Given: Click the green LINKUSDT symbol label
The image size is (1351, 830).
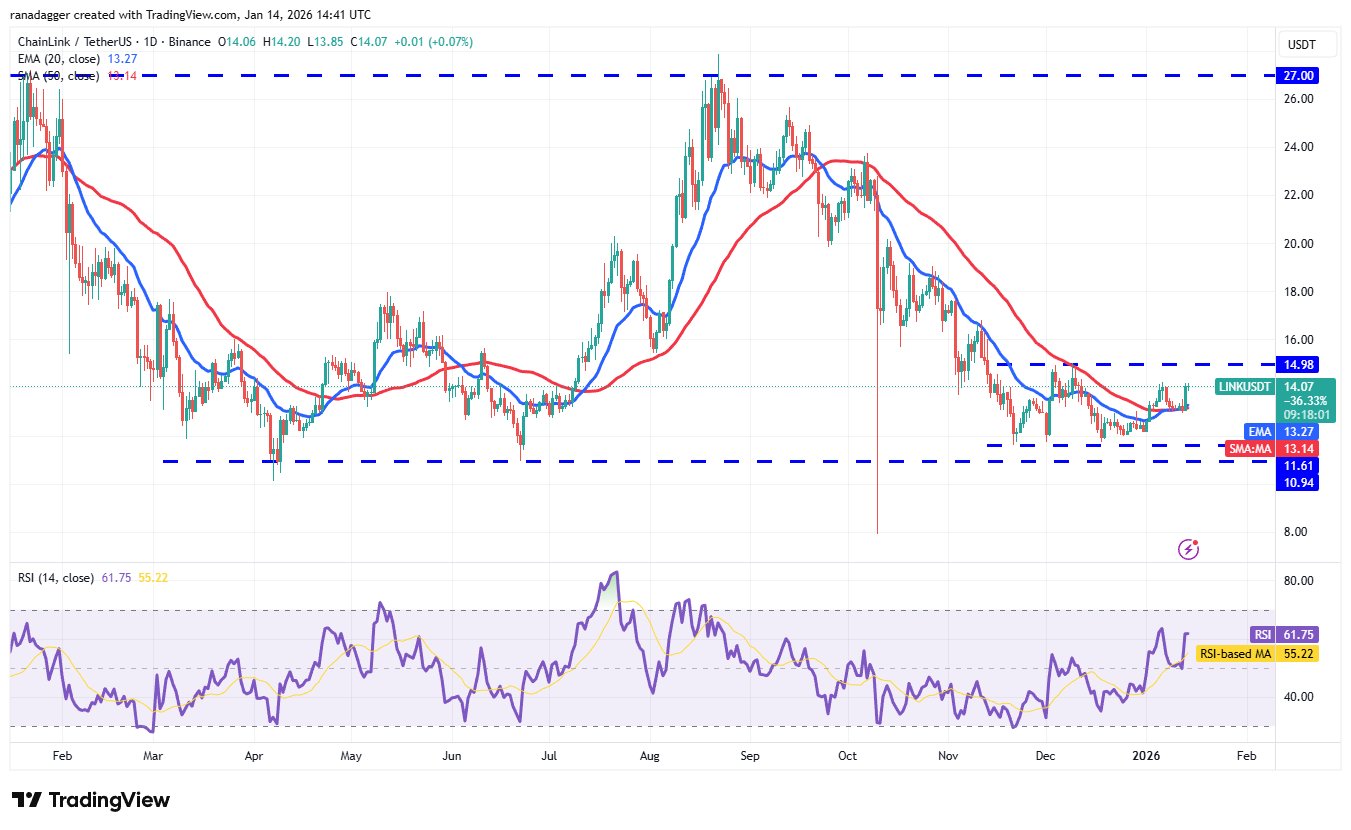Looking at the screenshot, I should pos(1246,386).
